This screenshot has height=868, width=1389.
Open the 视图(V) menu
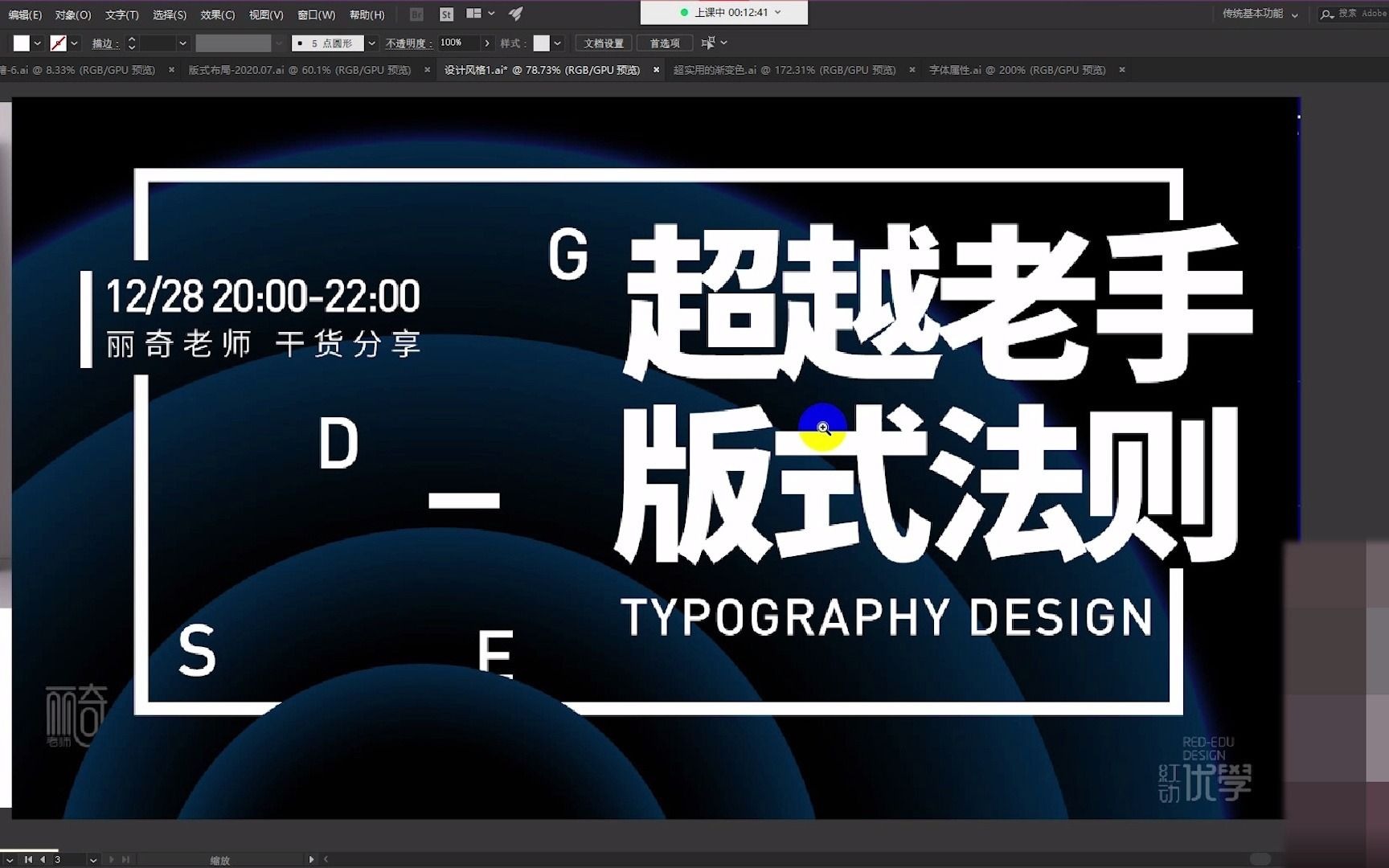pos(266,14)
